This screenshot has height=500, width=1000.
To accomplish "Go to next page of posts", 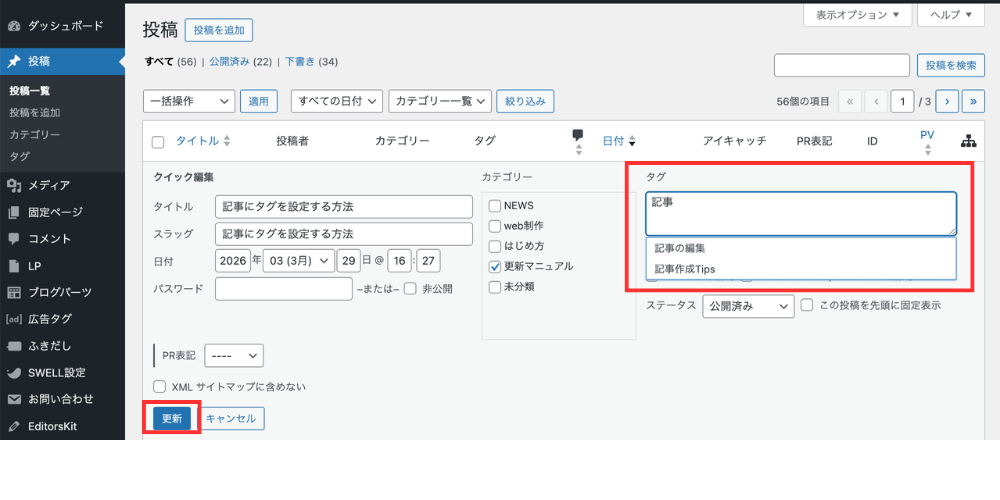I will (945, 101).
